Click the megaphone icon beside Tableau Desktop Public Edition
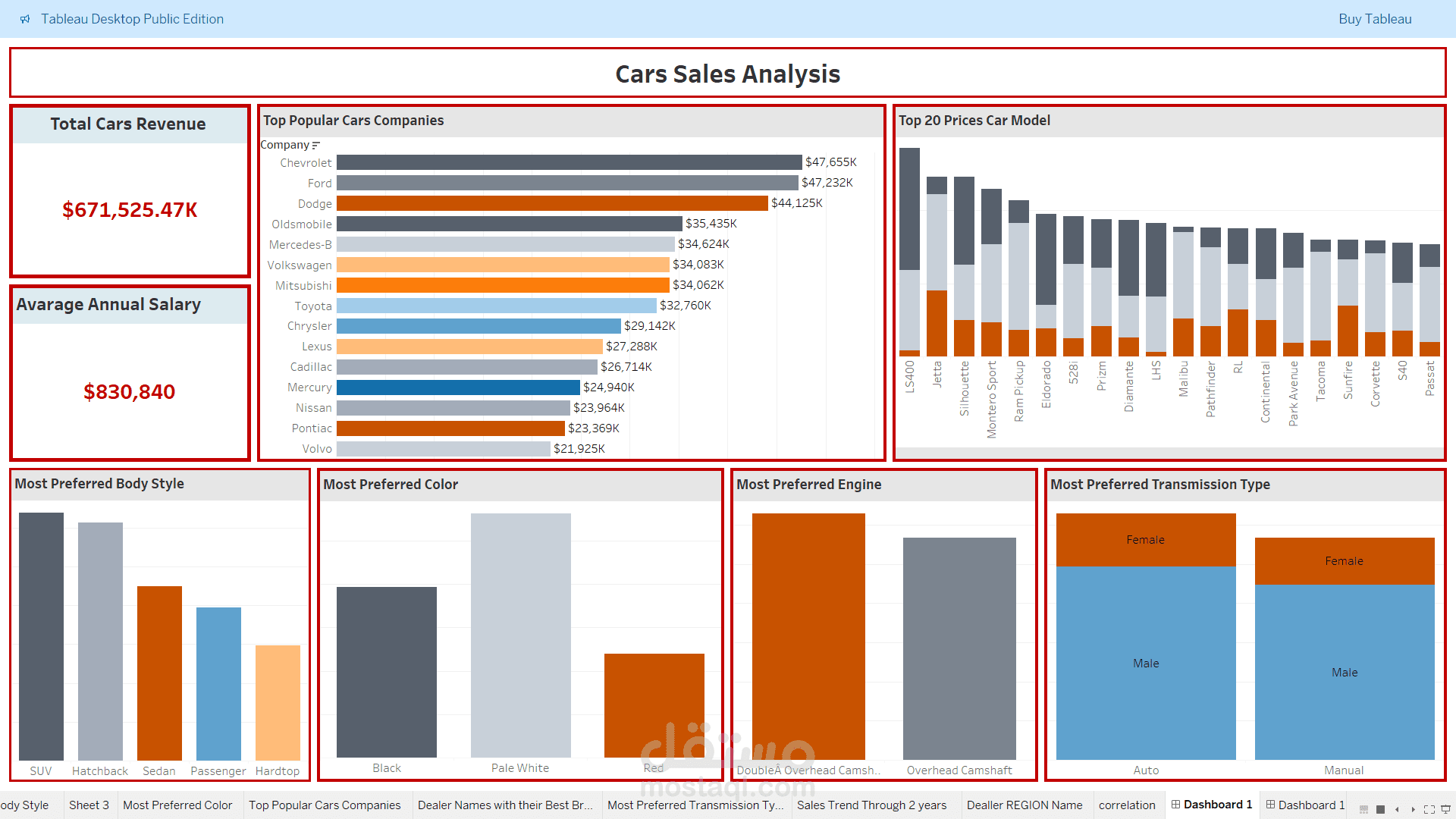Image resolution: width=1456 pixels, height=819 pixels. click(25, 19)
